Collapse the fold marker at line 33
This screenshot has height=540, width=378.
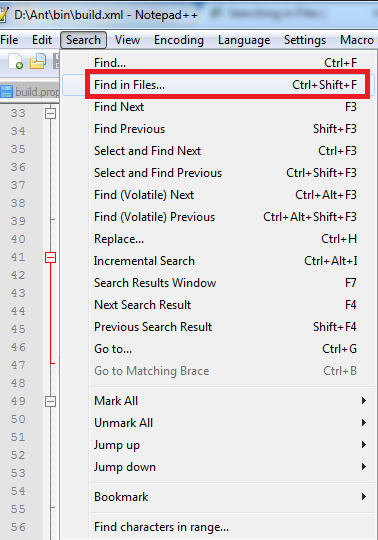click(51, 113)
